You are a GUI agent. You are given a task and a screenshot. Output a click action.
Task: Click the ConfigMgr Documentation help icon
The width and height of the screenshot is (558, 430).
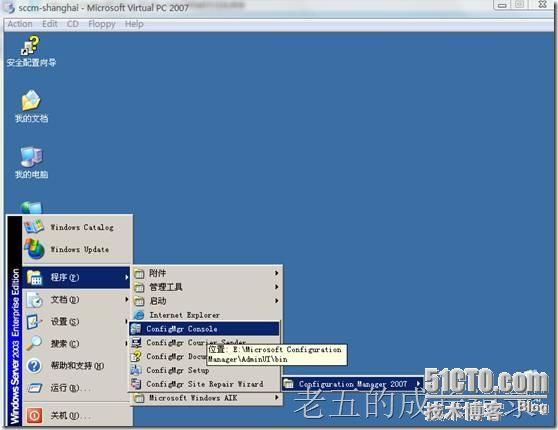click(136, 356)
